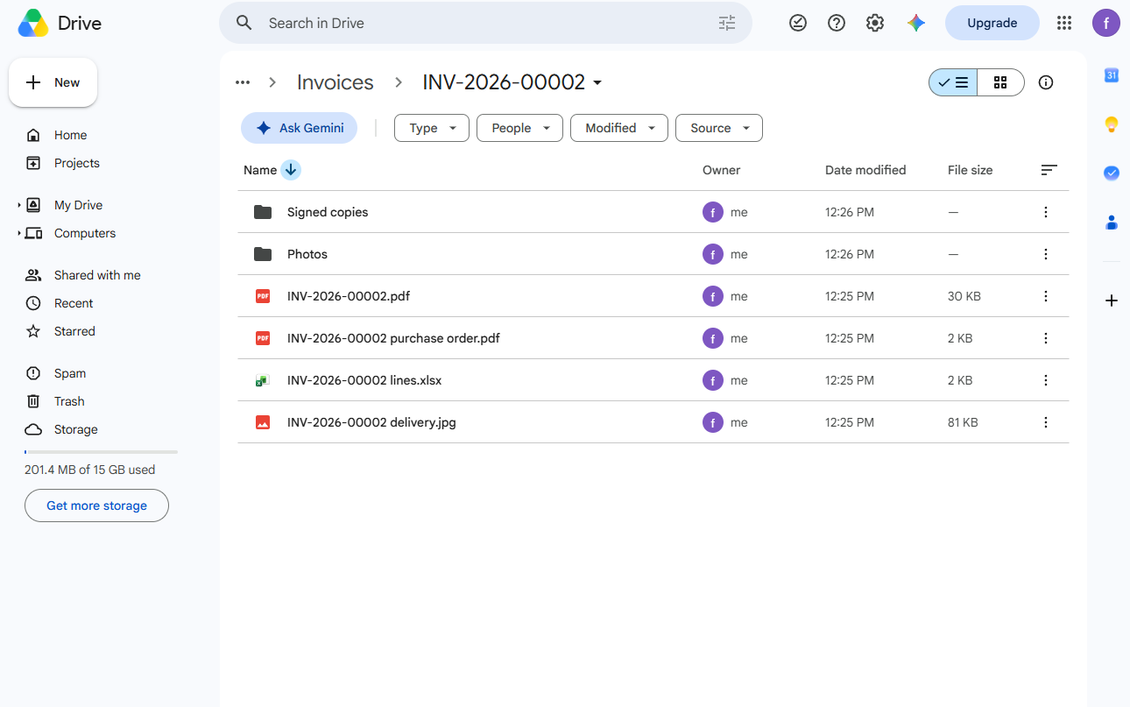Expand the My Drive tree

(x=19, y=205)
